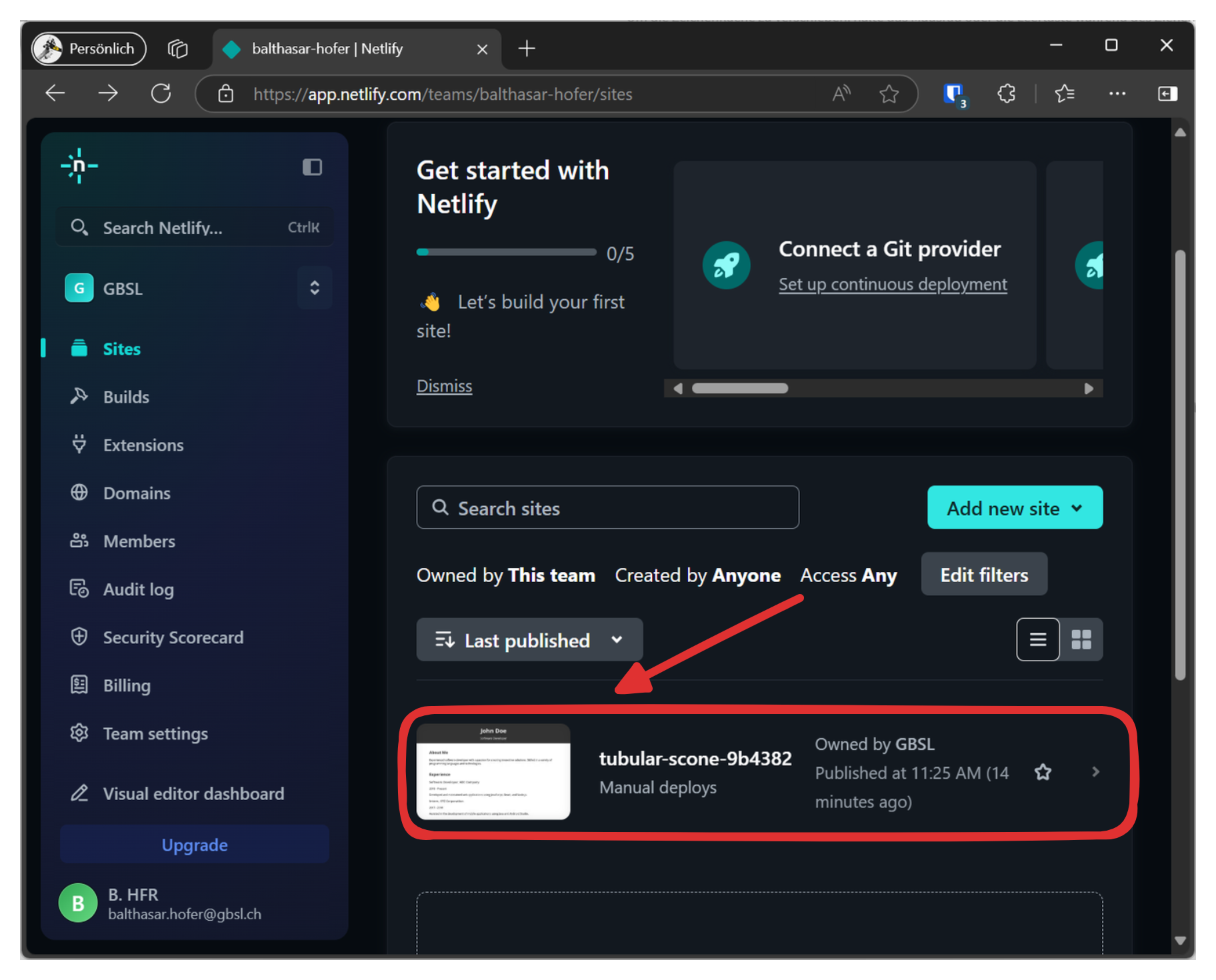Click the Upgrade button
This screenshot has height=980, width=1216.
pyautogui.click(x=195, y=845)
